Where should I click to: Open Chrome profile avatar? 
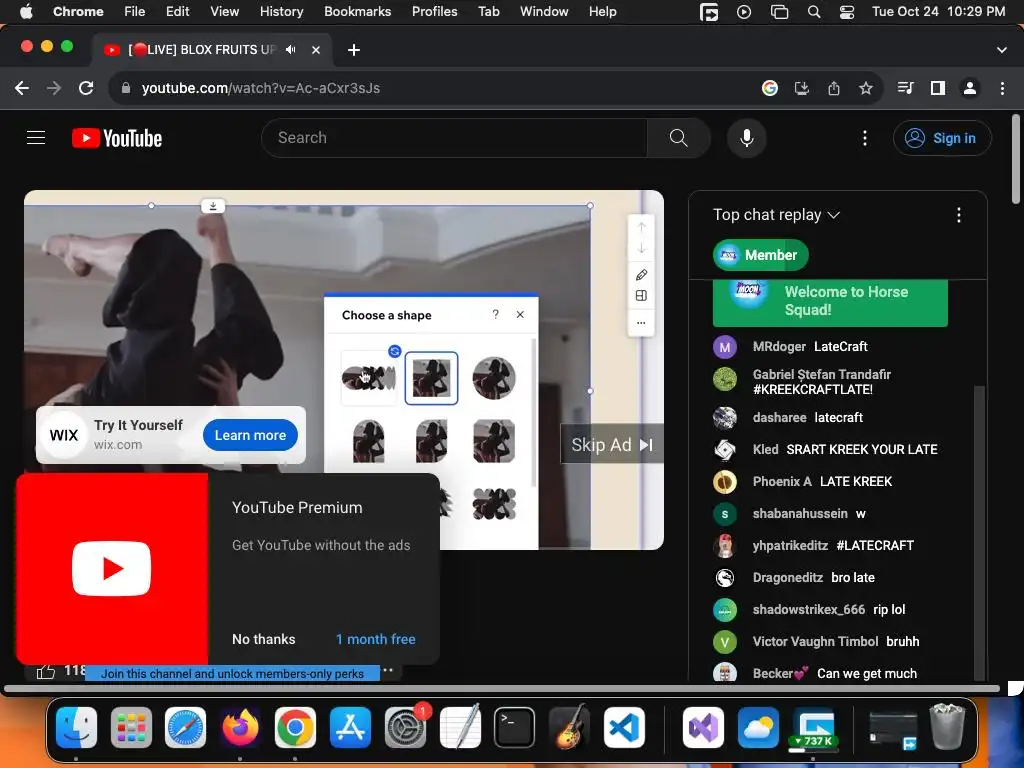pyautogui.click(x=970, y=88)
